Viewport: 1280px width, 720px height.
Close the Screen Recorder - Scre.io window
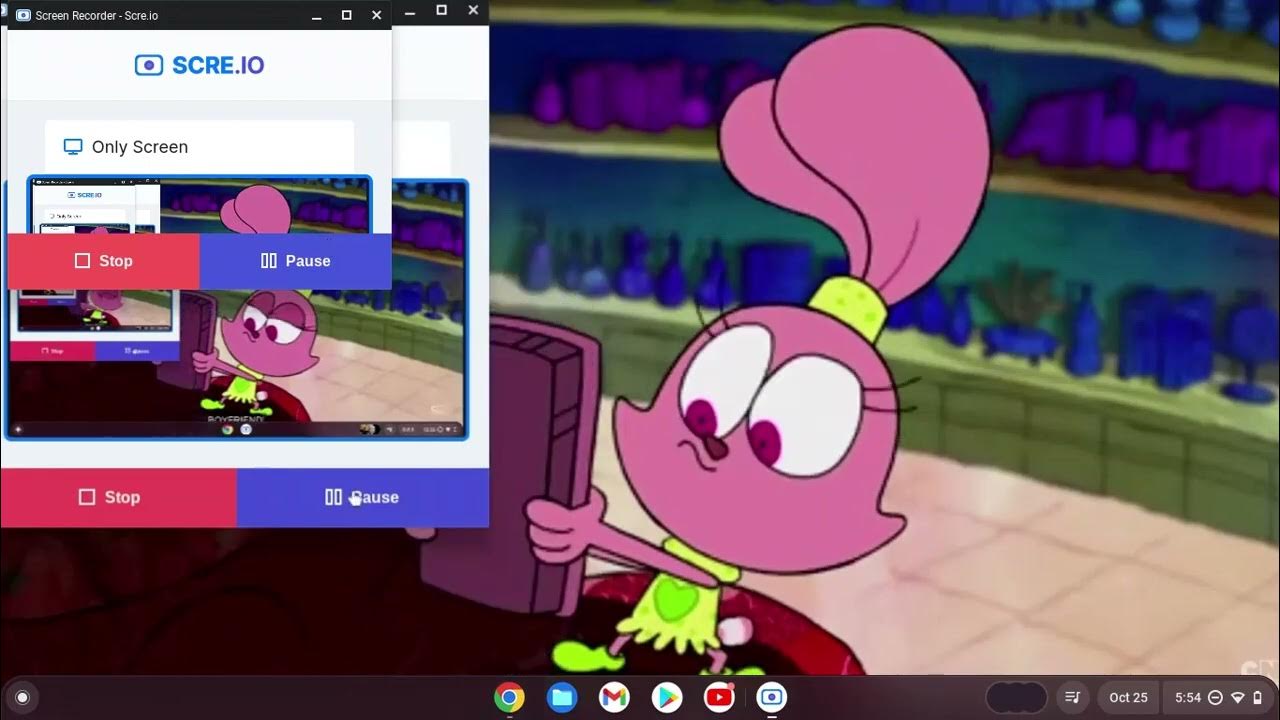[x=376, y=15]
